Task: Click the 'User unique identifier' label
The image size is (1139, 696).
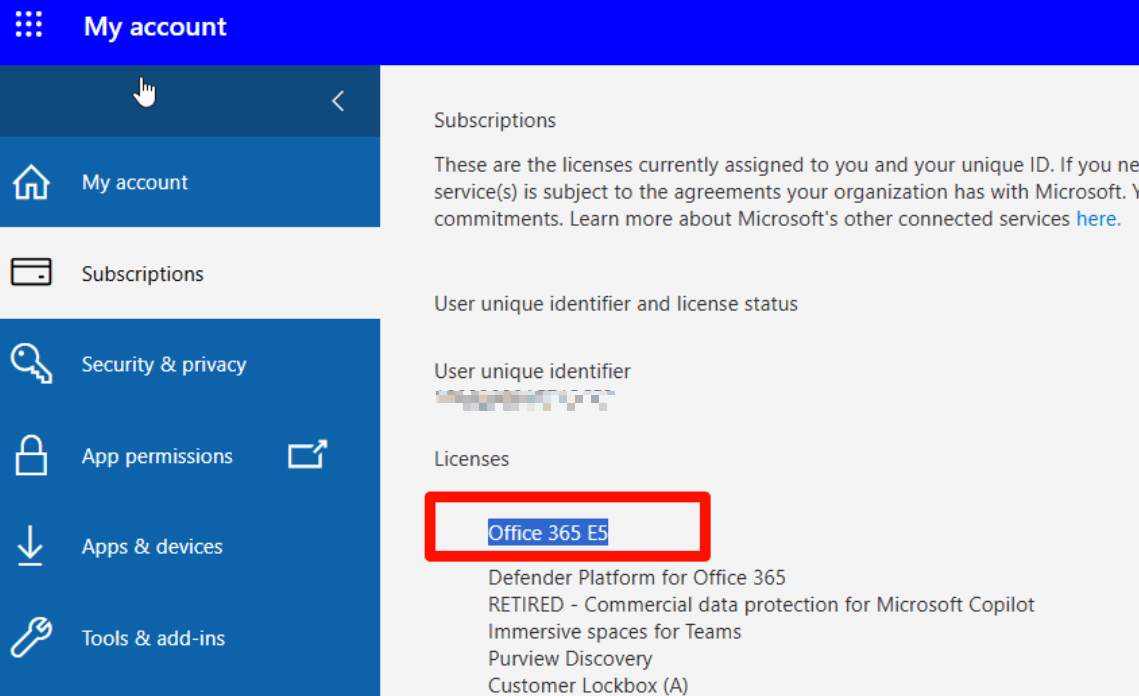Action: (x=532, y=371)
